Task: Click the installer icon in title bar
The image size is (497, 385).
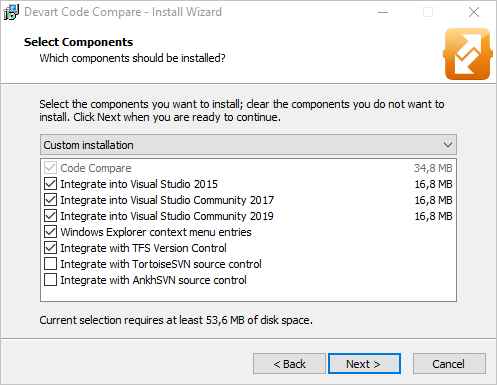Action: pyautogui.click(x=11, y=12)
